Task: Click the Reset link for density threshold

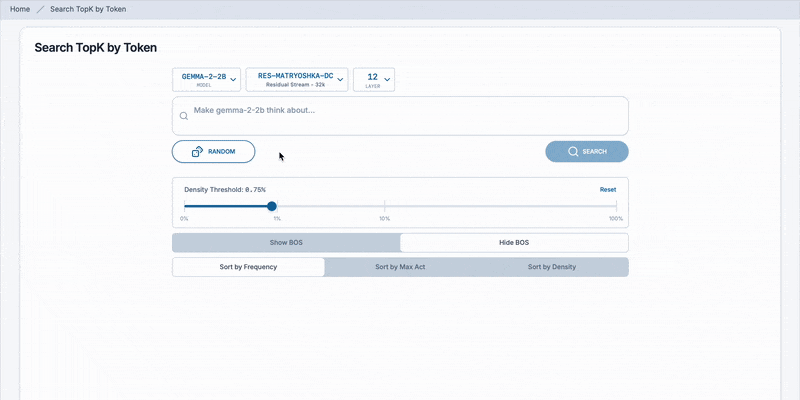Action: (608, 189)
